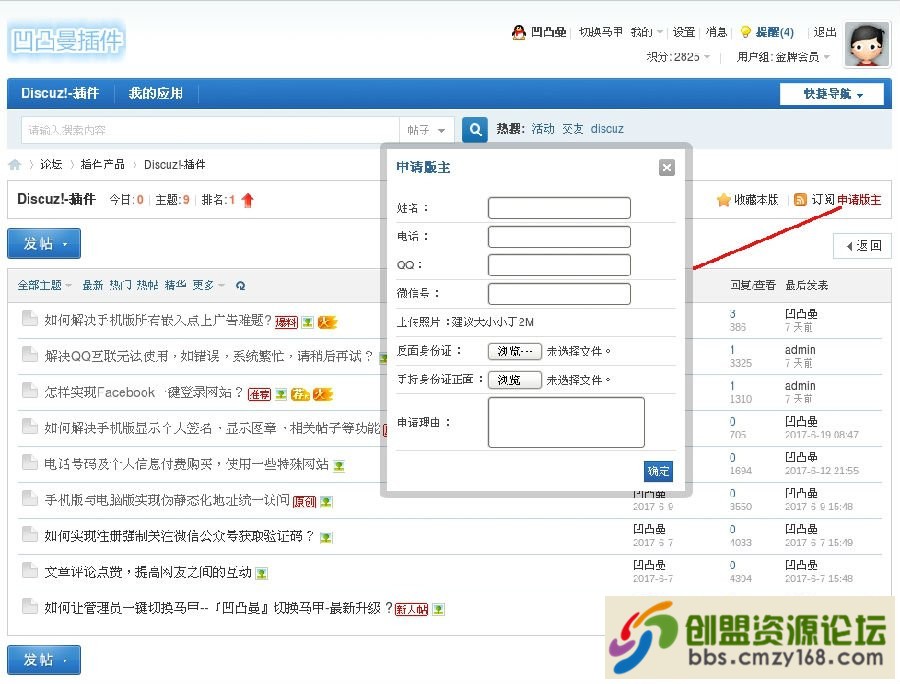Click the star icon next to 收藏本版
The image size is (900, 684).
tap(723, 200)
